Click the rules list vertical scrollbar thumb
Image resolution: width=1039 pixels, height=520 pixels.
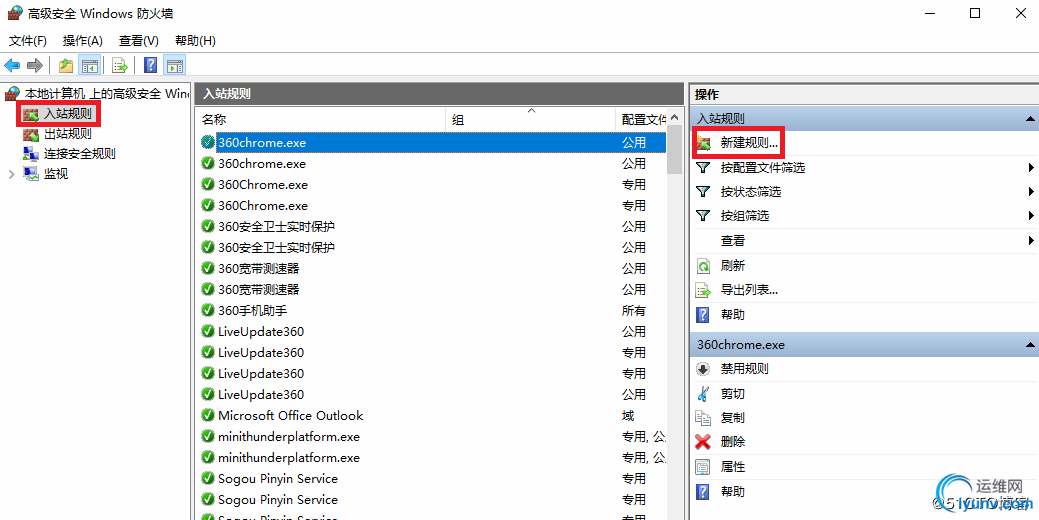[x=675, y=150]
